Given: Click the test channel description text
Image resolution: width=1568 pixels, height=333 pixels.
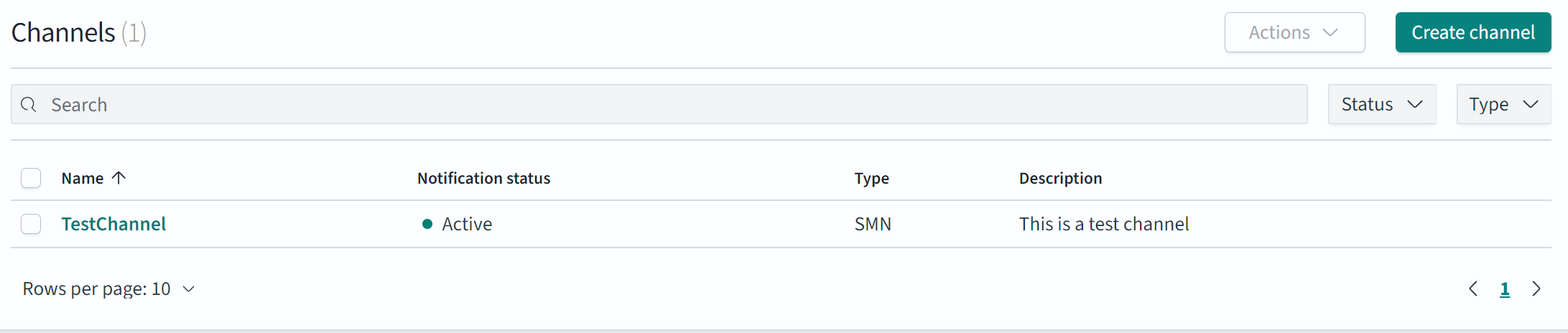Looking at the screenshot, I should (x=1103, y=224).
